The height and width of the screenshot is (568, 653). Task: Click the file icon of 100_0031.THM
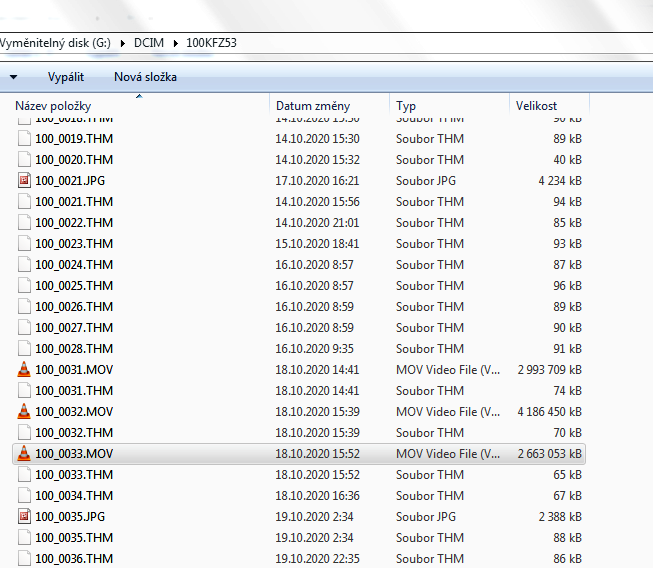click(x=24, y=391)
